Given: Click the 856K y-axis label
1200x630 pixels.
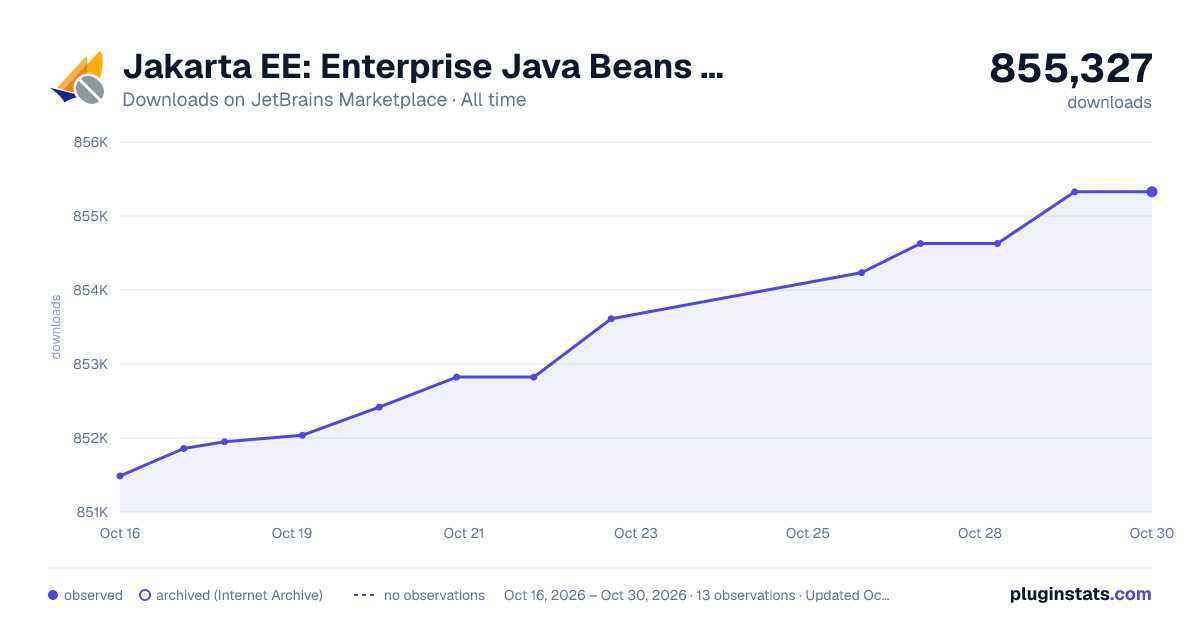Looking at the screenshot, I should click(x=90, y=142).
